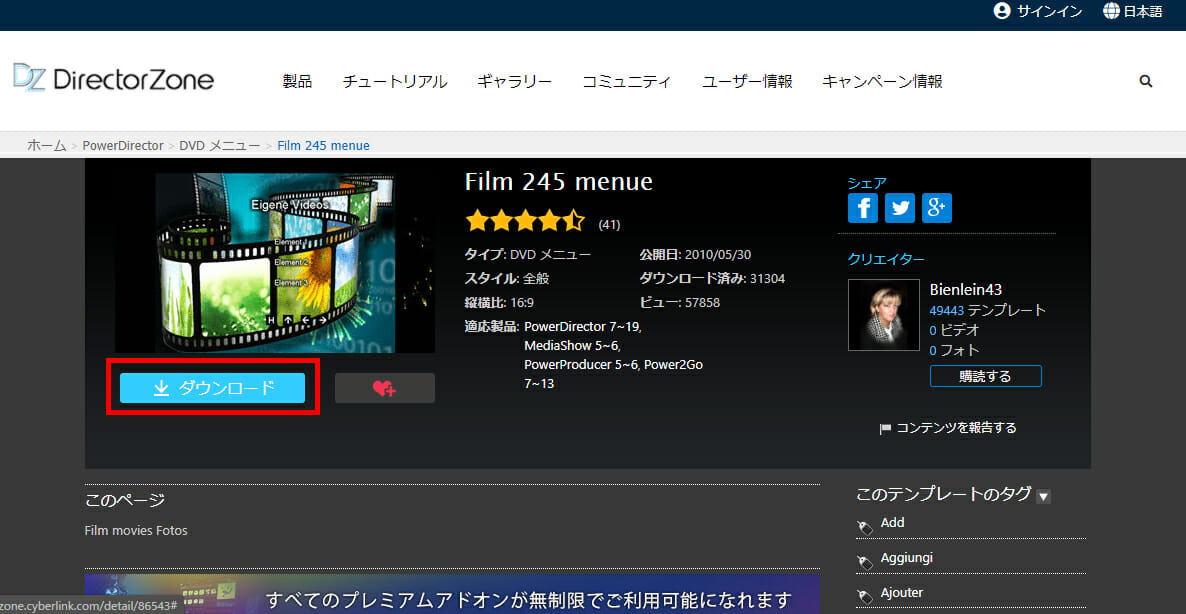Click the film reel template thumbnail
The width and height of the screenshot is (1186, 614).
click(275, 263)
